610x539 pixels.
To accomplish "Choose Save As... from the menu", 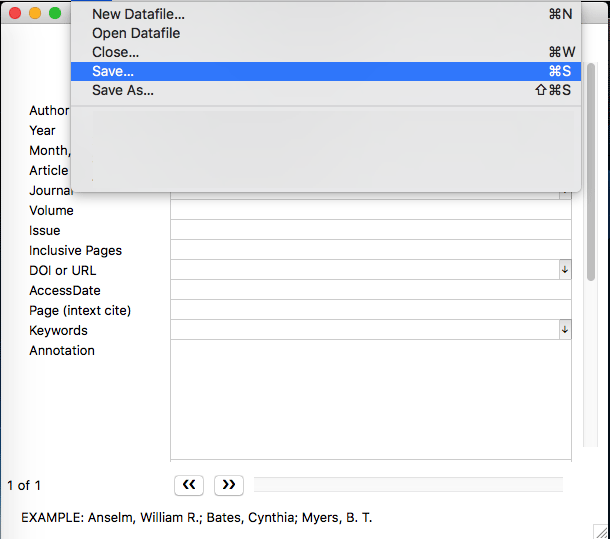I will click(x=122, y=90).
